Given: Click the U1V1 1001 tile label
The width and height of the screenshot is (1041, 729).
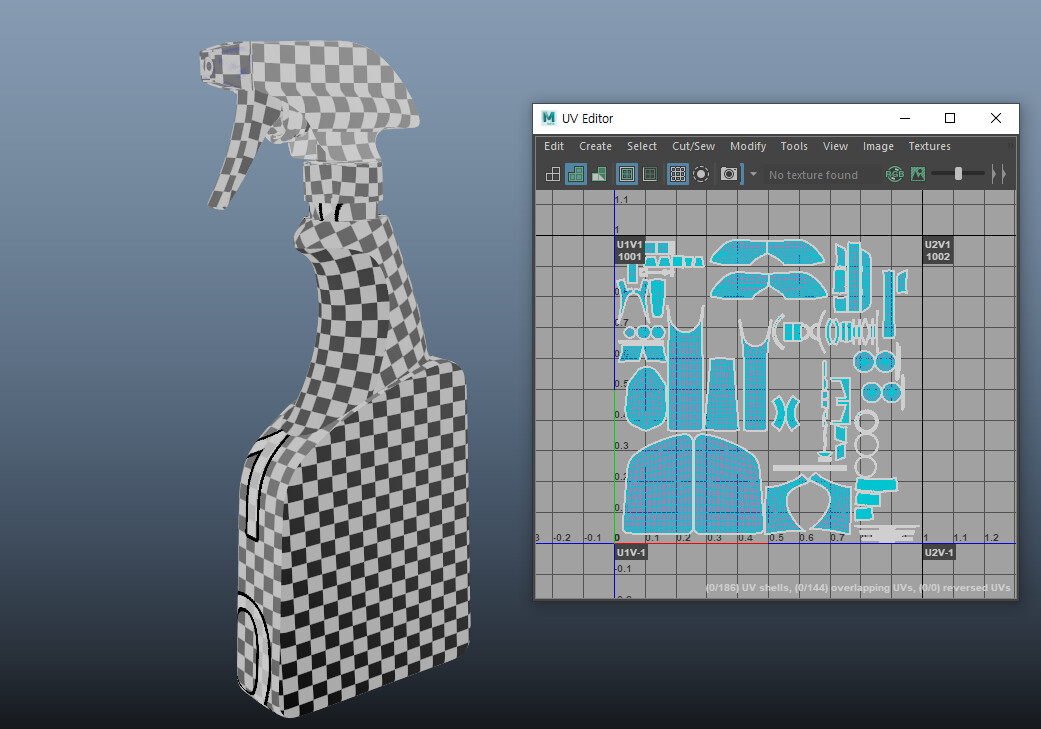Looking at the screenshot, I should (629, 249).
